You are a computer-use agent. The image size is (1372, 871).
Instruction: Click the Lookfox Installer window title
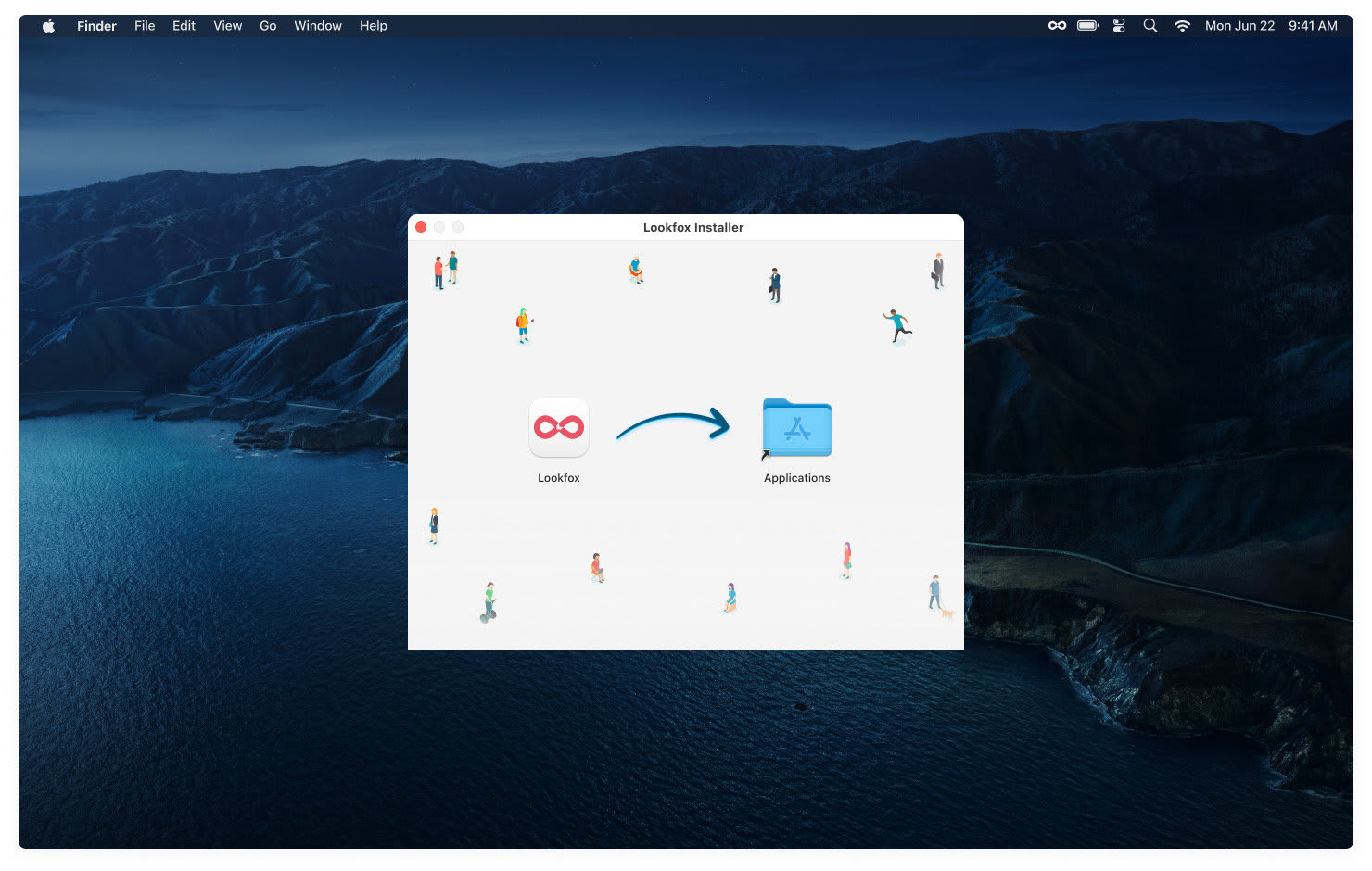point(693,227)
